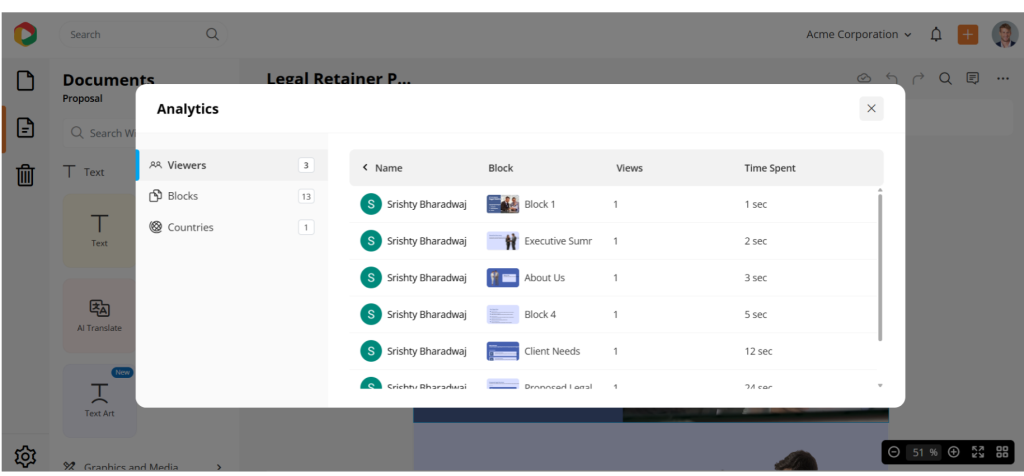Screen dimensions: 1024x476
Task: Toggle fullscreen view icon
Action: (x=978, y=452)
